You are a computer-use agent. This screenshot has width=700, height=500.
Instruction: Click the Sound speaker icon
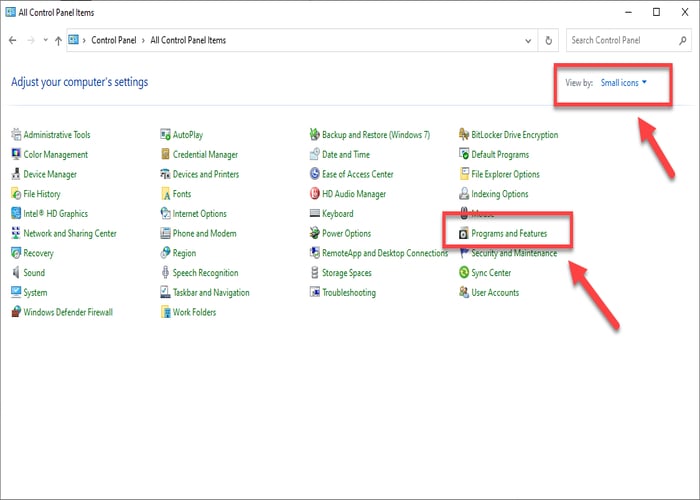16,272
